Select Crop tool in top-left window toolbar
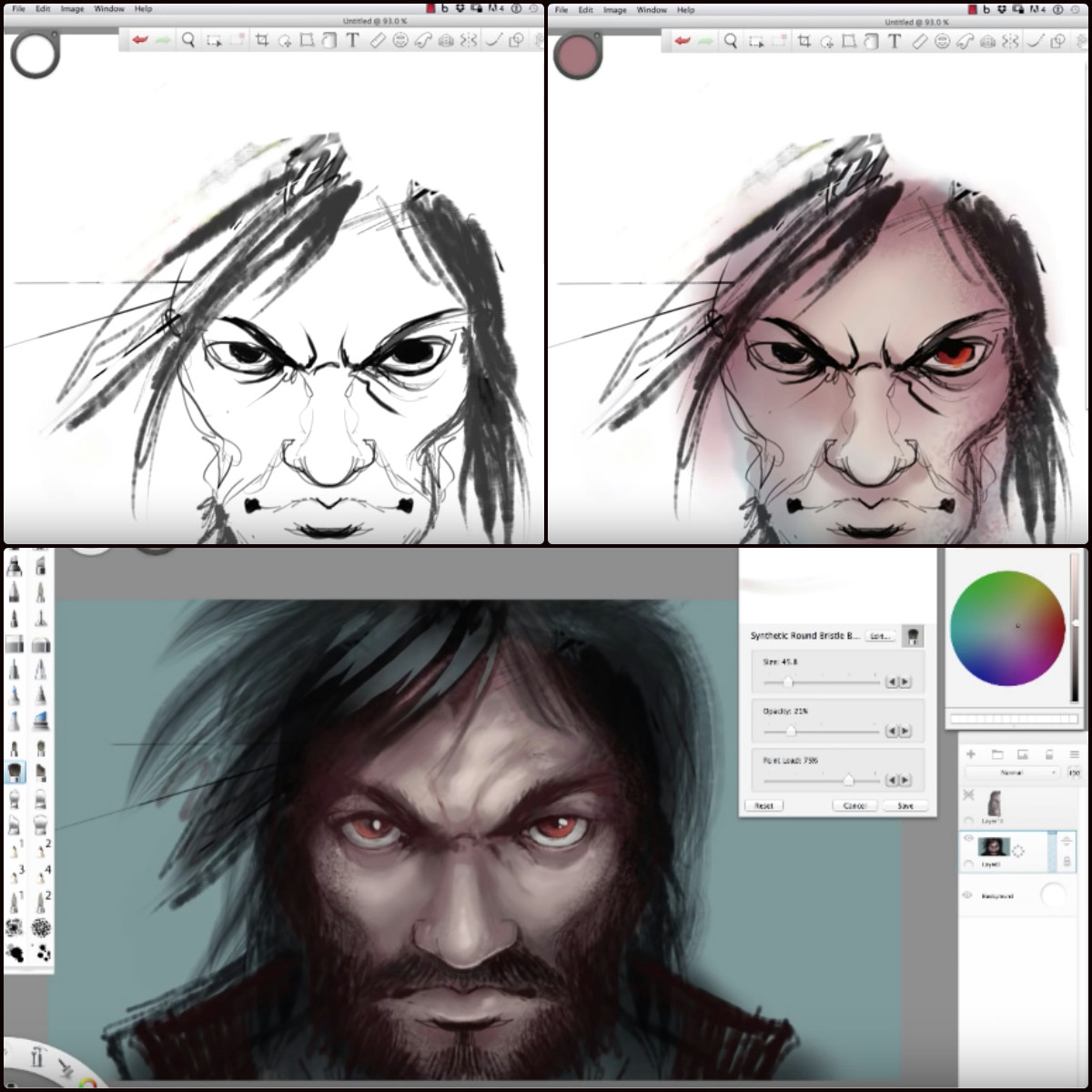 [x=261, y=40]
